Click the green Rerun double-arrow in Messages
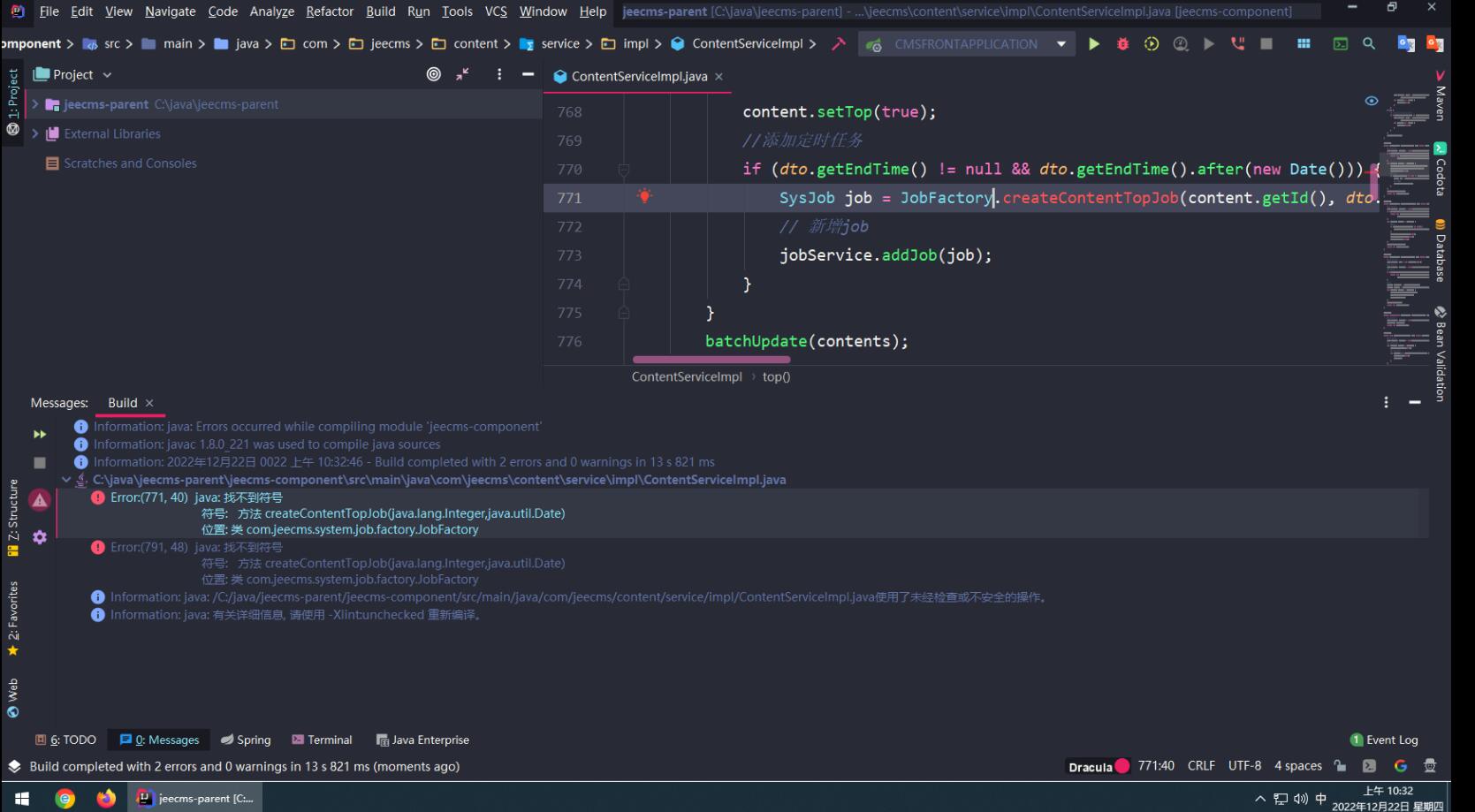 click(40, 435)
